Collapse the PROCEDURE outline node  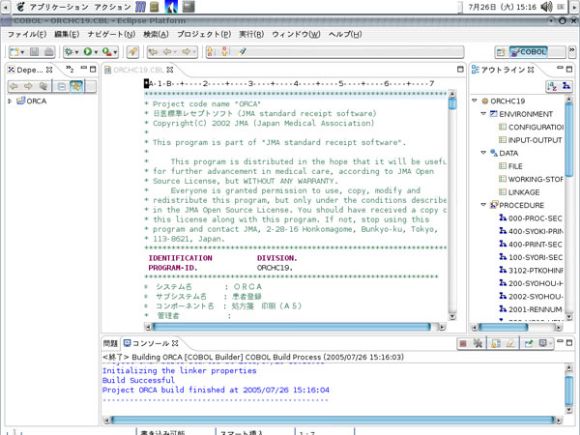483,205
